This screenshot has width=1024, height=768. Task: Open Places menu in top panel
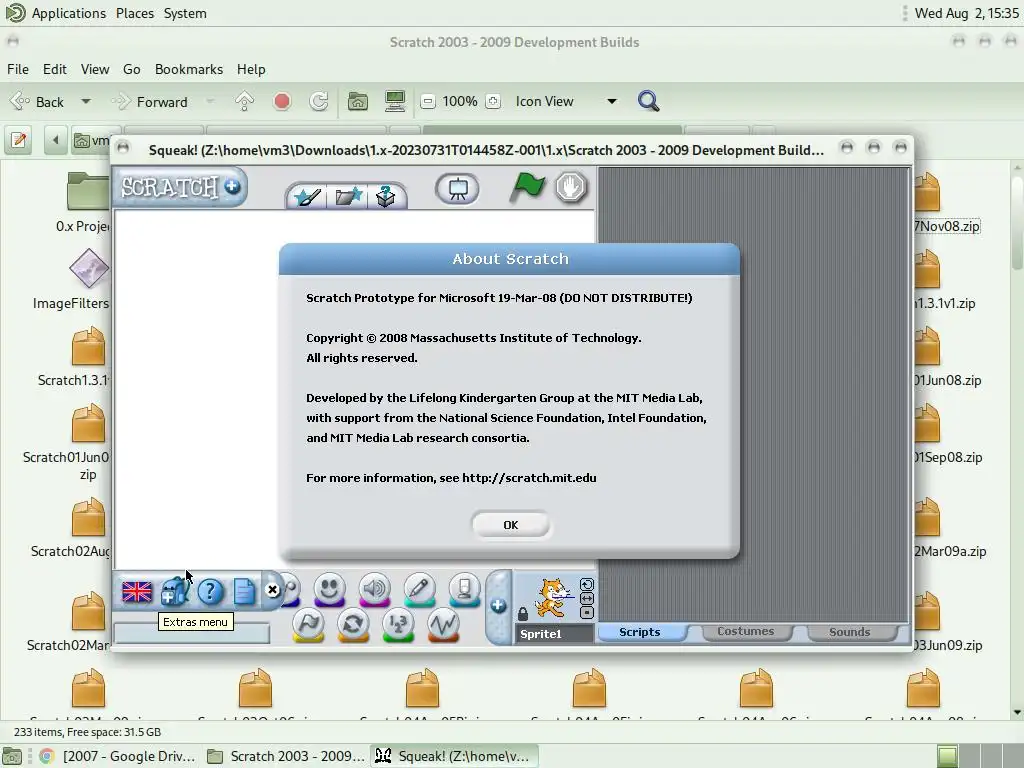135,13
